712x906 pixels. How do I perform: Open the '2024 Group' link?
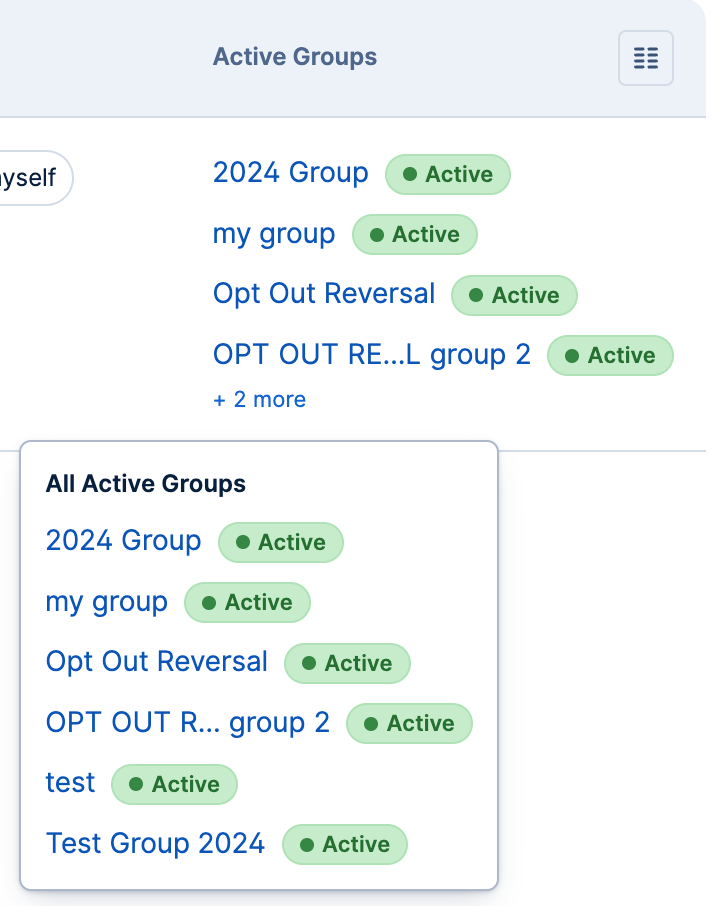290,172
